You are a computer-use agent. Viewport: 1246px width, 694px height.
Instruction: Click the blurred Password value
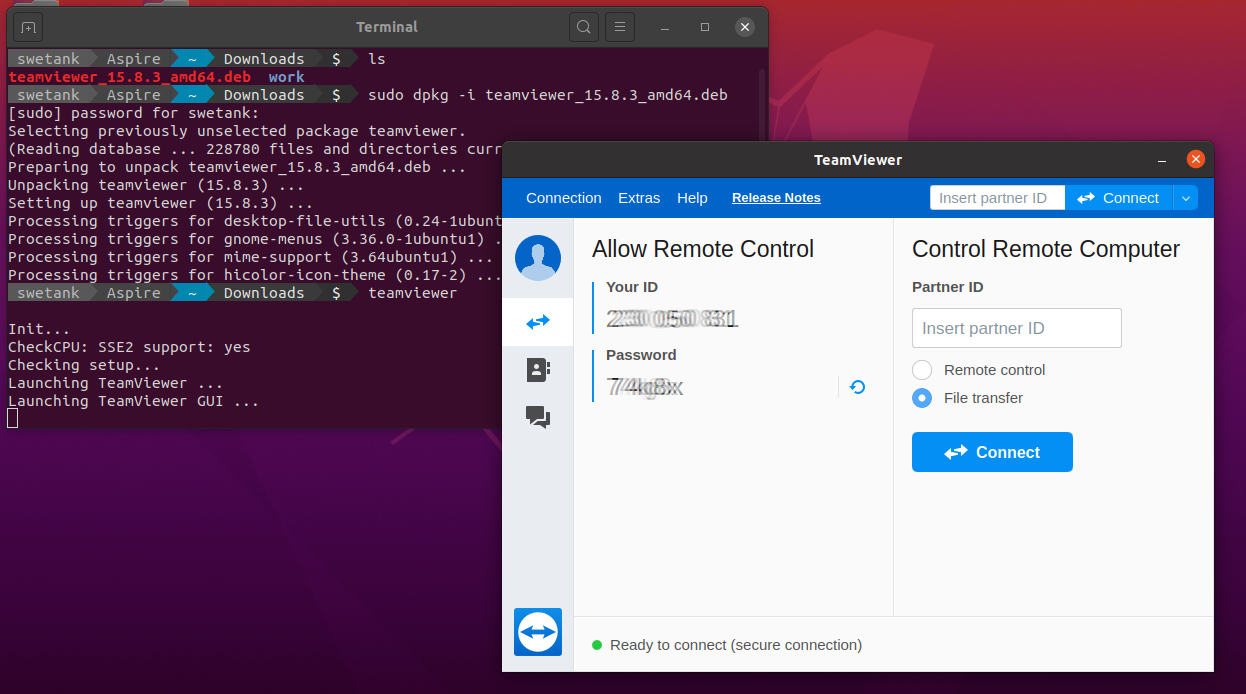point(645,387)
